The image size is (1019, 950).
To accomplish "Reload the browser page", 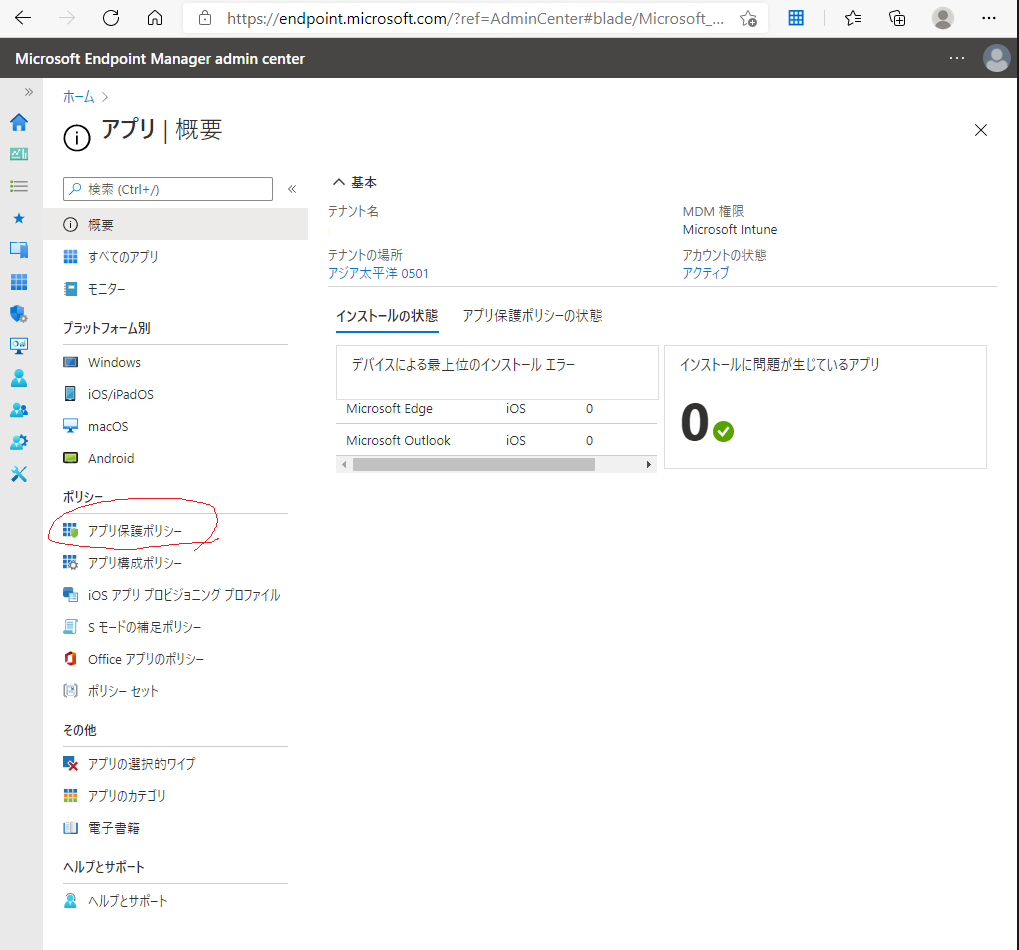I will click(111, 18).
